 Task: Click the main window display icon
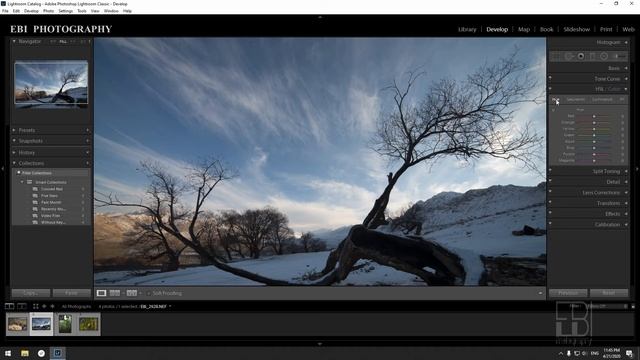(x=9, y=306)
